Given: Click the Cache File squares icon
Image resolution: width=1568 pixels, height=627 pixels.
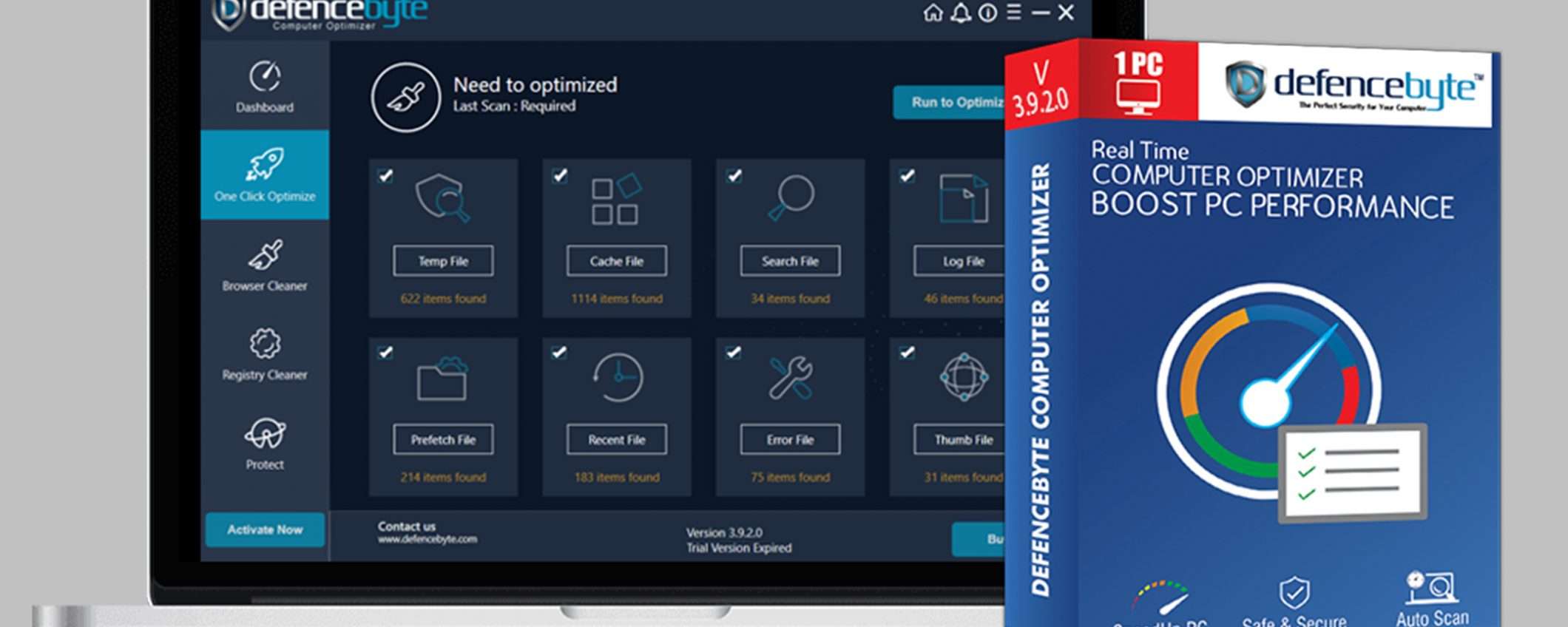Looking at the screenshot, I should tap(616, 198).
